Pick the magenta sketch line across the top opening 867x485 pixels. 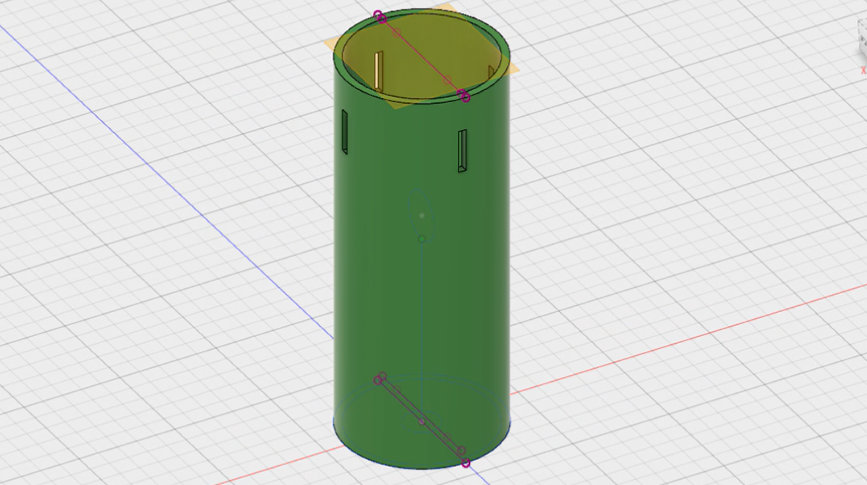[x=421, y=56]
